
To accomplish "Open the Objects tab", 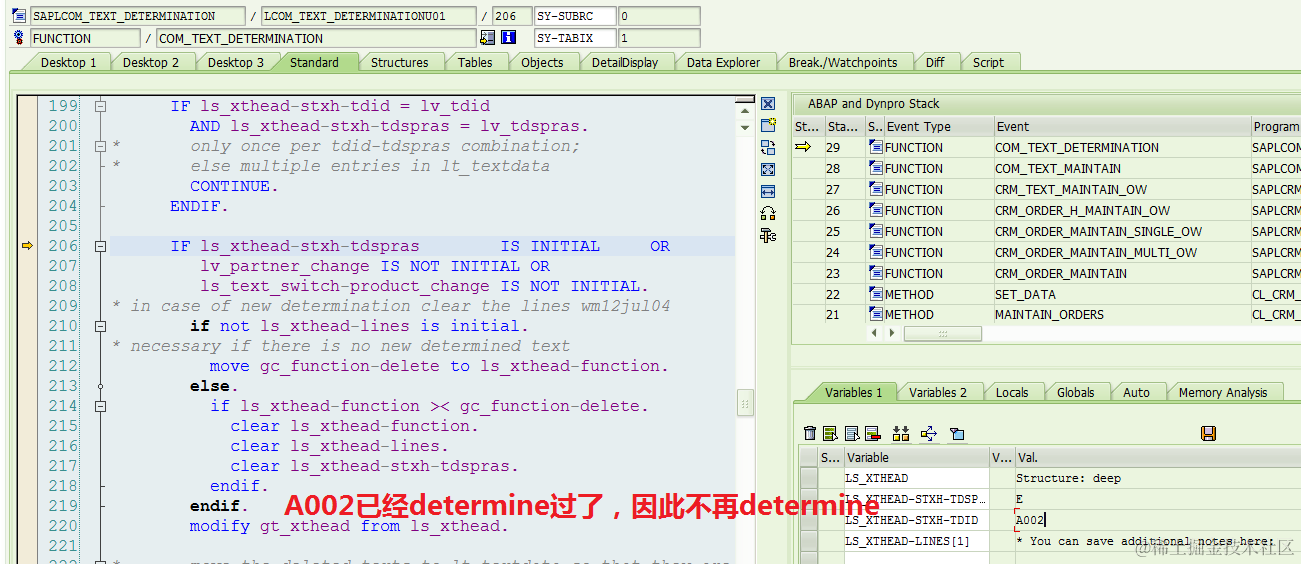I will (542, 62).
